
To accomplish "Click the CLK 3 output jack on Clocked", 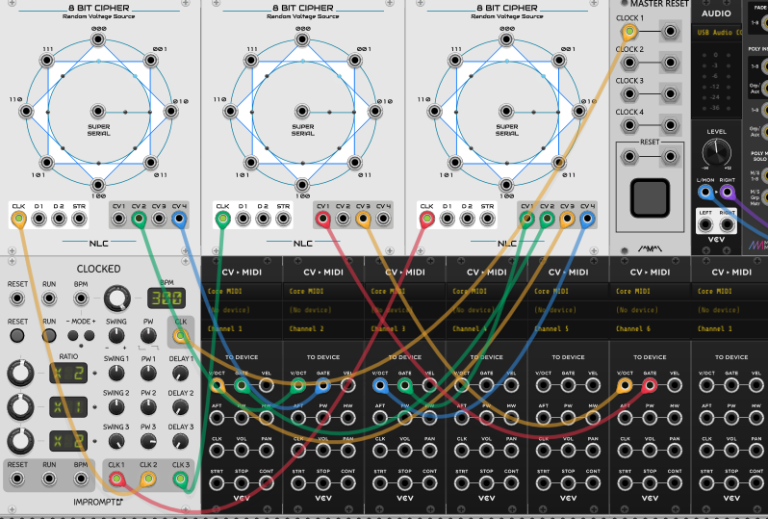I will click(x=180, y=478).
